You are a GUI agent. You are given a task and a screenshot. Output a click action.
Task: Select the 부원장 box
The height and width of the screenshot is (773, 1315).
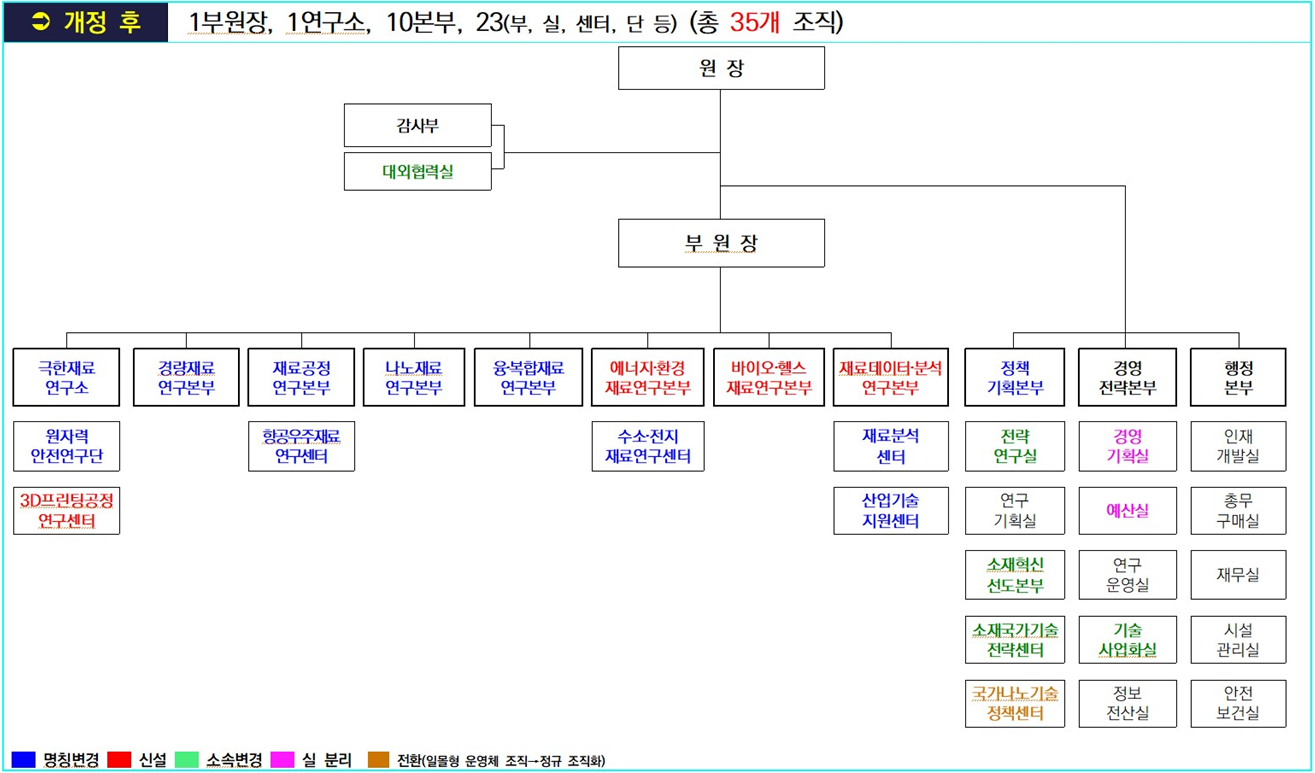click(721, 243)
